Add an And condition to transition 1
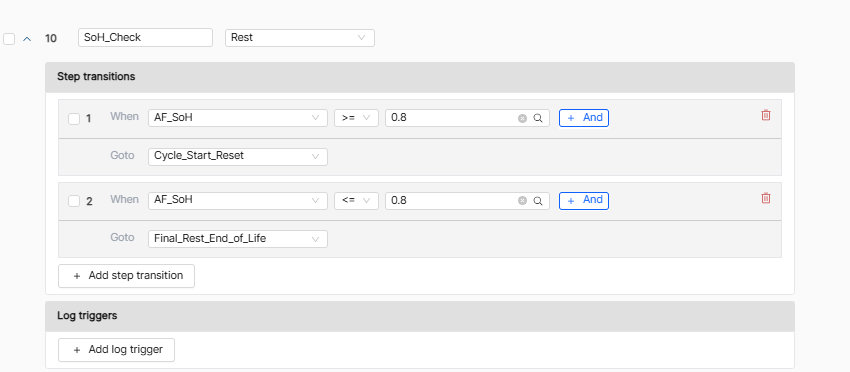The height and width of the screenshot is (372, 850). [x=584, y=118]
